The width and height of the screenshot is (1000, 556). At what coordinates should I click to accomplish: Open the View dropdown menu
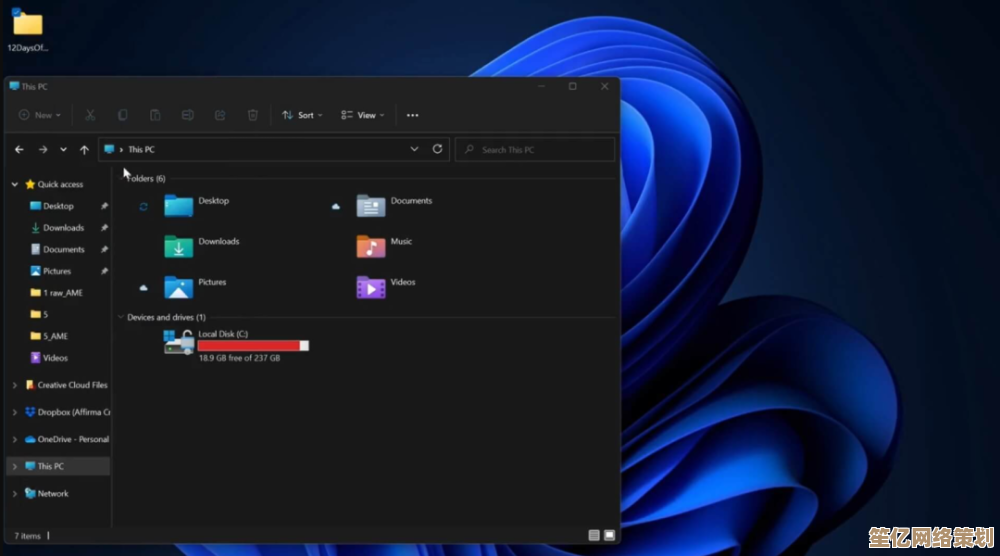click(x=361, y=115)
